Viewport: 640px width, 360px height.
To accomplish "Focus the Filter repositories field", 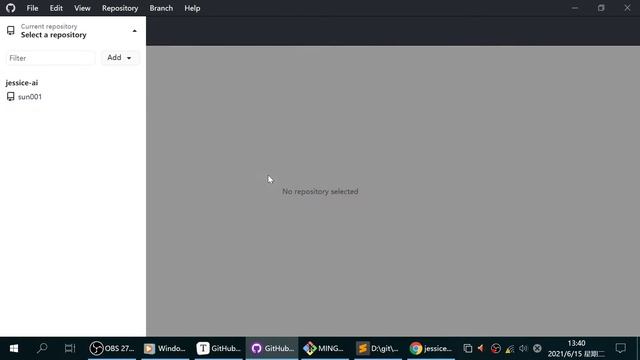I will 51,58.
